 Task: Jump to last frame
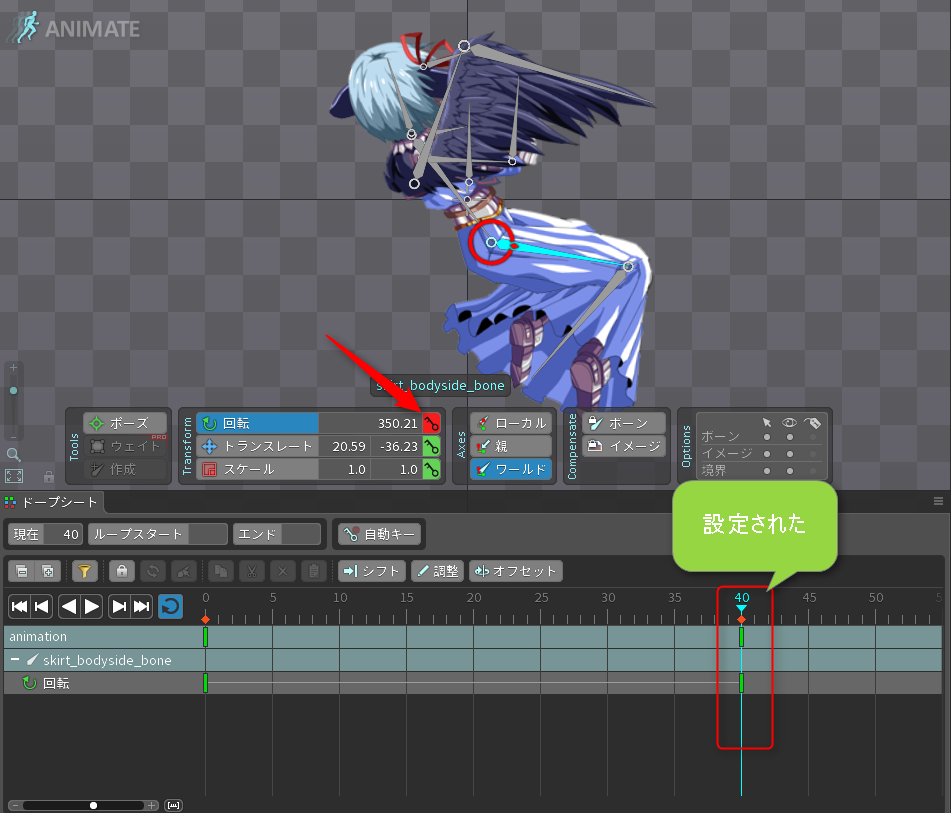pyautogui.click(x=142, y=606)
